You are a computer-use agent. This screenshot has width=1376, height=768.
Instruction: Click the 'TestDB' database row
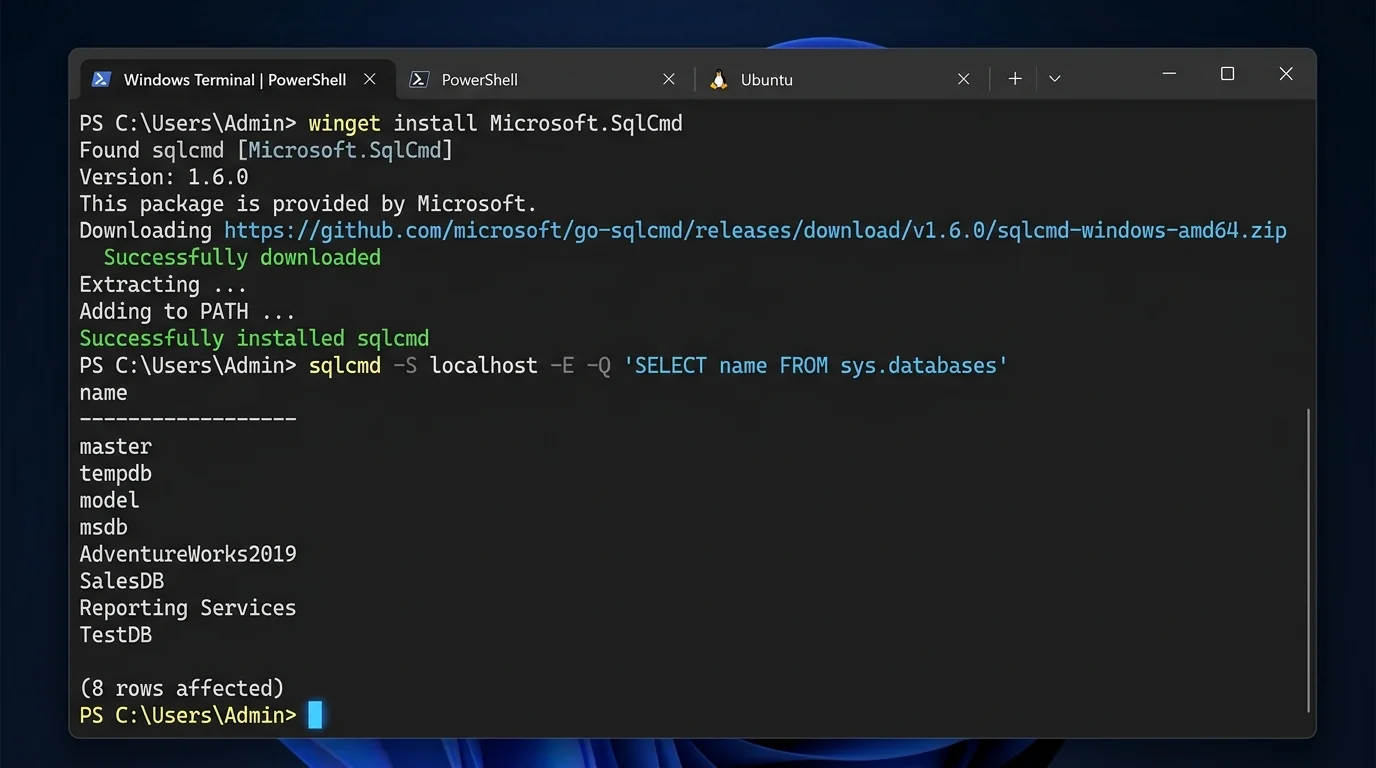116,635
